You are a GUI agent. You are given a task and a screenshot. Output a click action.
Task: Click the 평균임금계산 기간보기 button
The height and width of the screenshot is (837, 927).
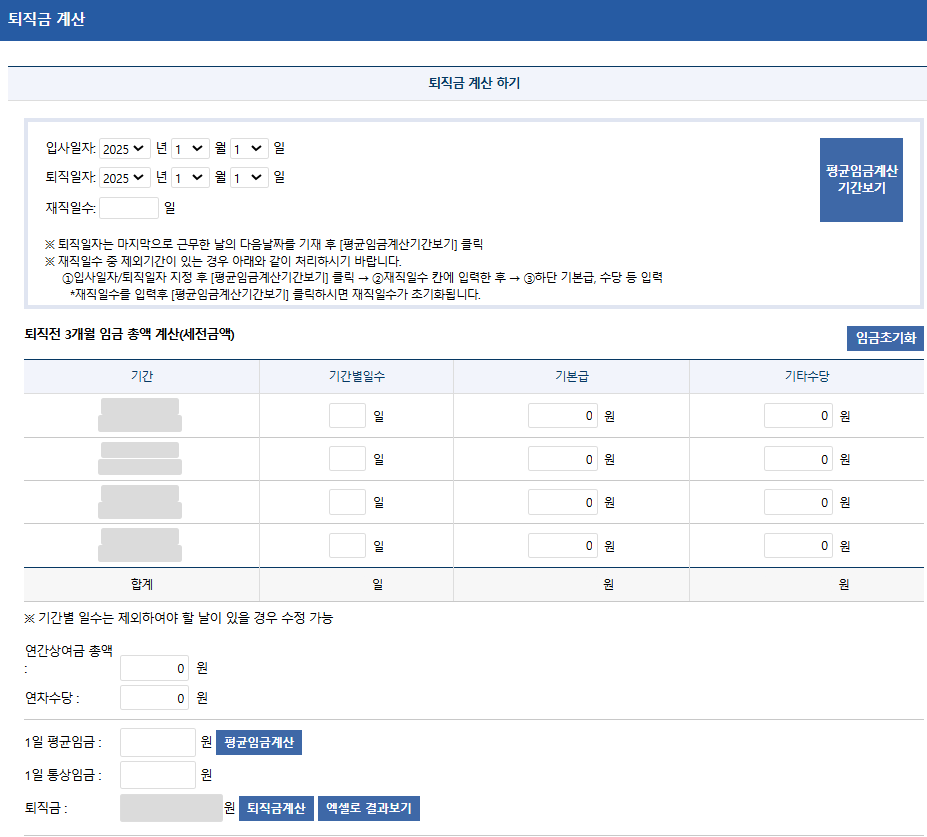pos(860,180)
